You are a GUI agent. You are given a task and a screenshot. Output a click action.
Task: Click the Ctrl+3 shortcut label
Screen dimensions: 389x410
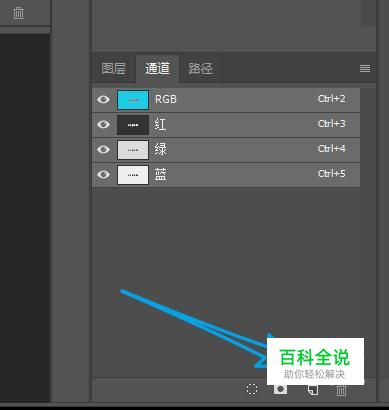click(332, 124)
